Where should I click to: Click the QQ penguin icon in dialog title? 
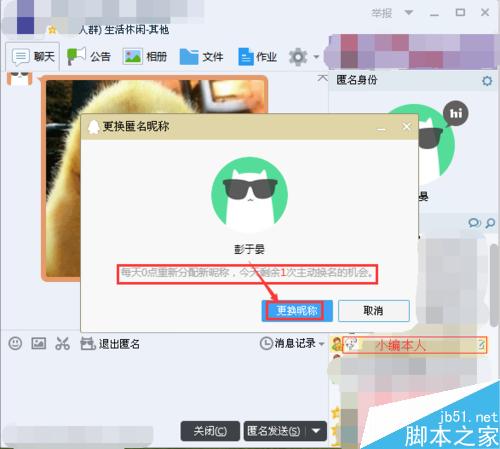click(x=94, y=127)
